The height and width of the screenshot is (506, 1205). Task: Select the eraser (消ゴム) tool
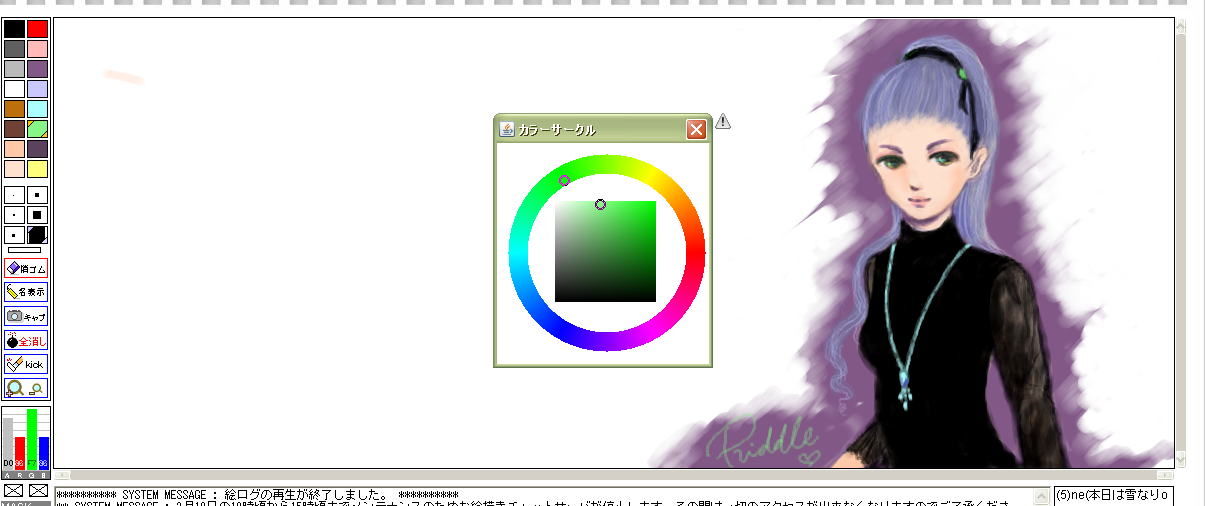click(x=26, y=268)
